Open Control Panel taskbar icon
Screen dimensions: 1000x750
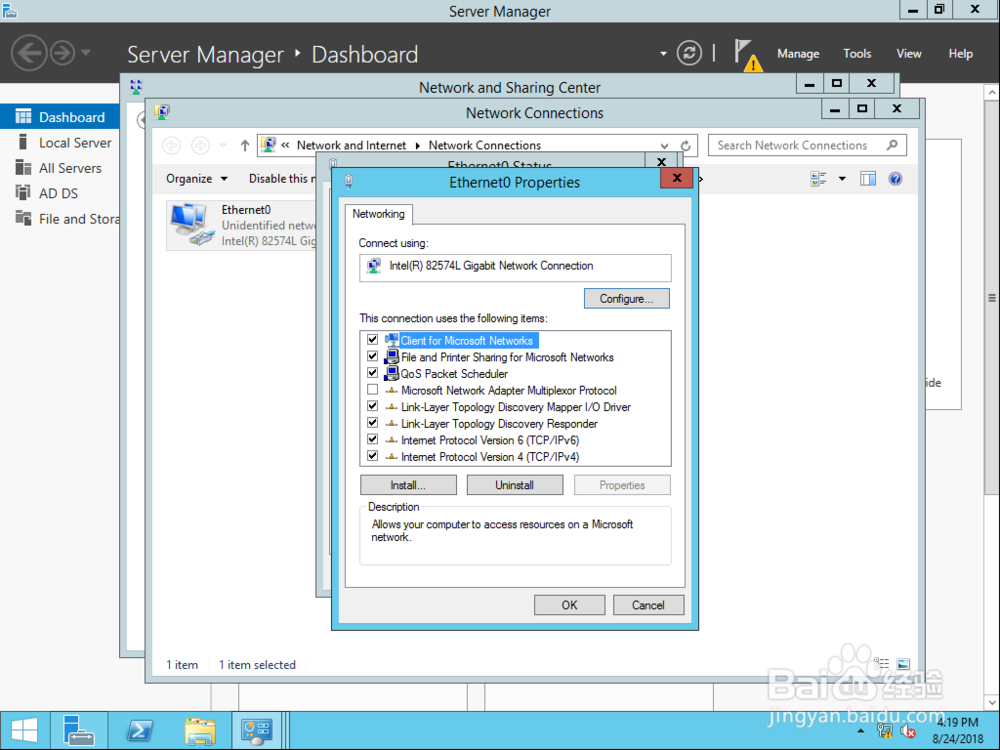click(x=256, y=730)
